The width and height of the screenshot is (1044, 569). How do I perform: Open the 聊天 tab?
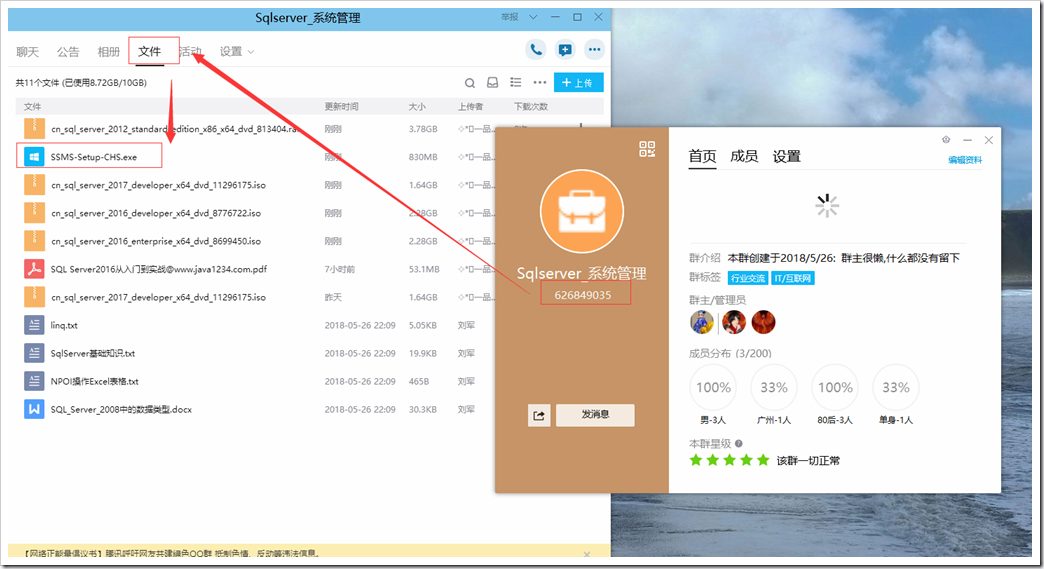[28, 52]
